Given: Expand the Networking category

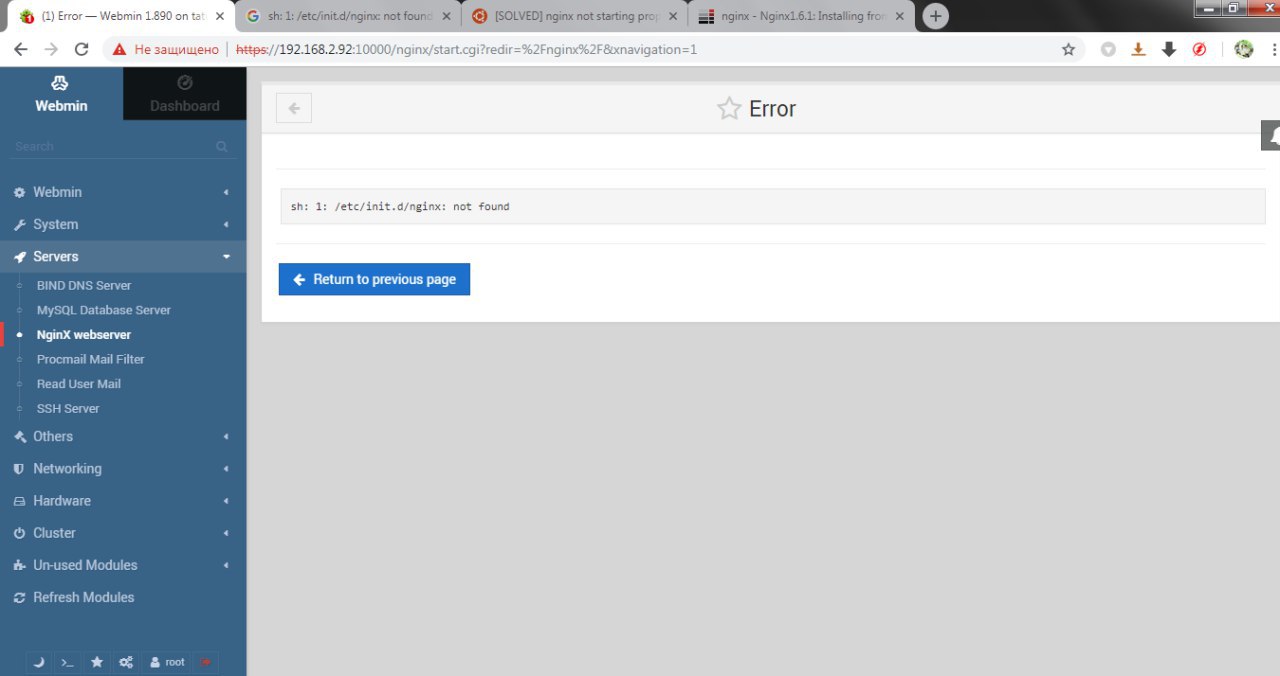Looking at the screenshot, I should (x=123, y=468).
